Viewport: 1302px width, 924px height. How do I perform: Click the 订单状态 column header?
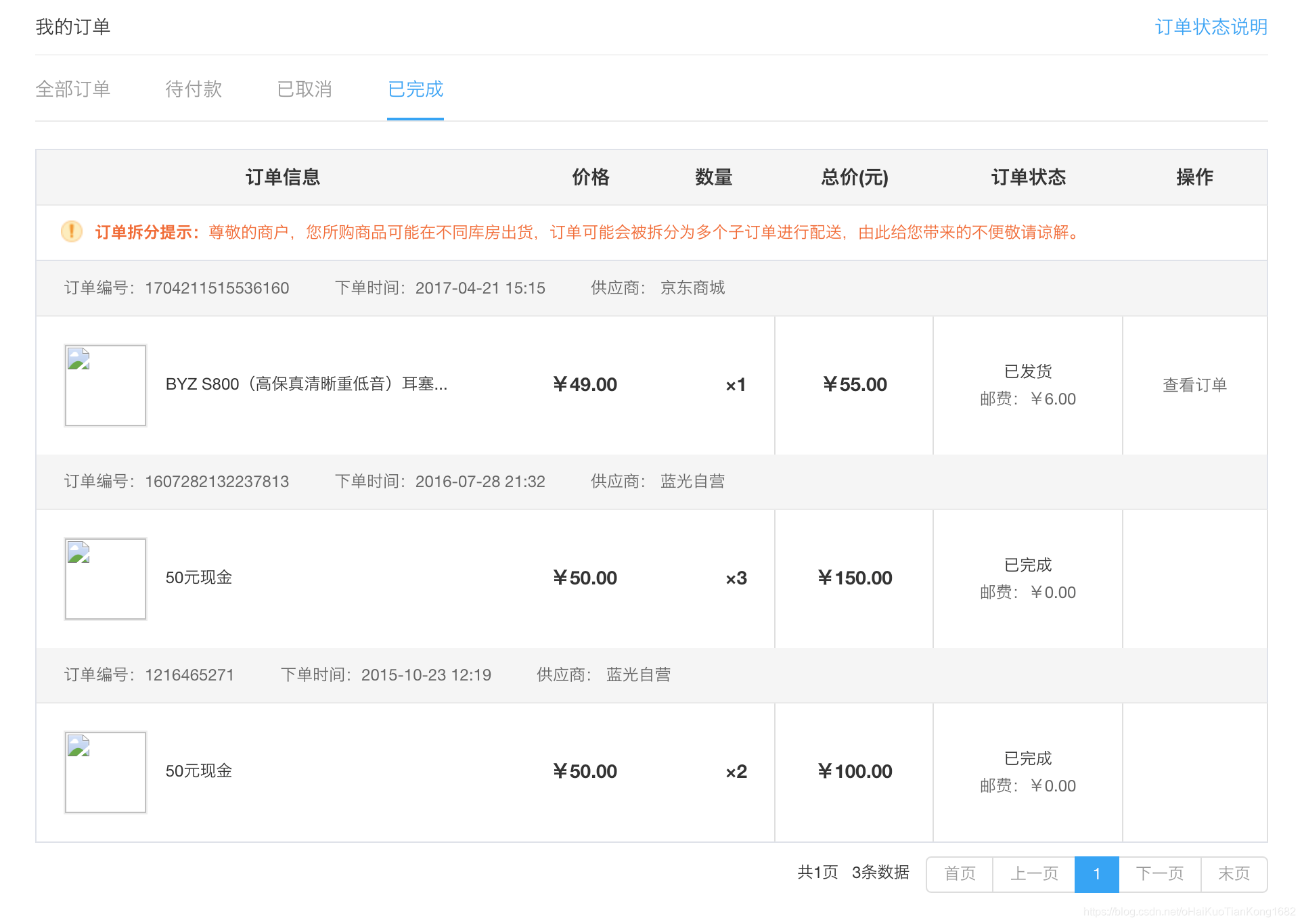point(1029,177)
